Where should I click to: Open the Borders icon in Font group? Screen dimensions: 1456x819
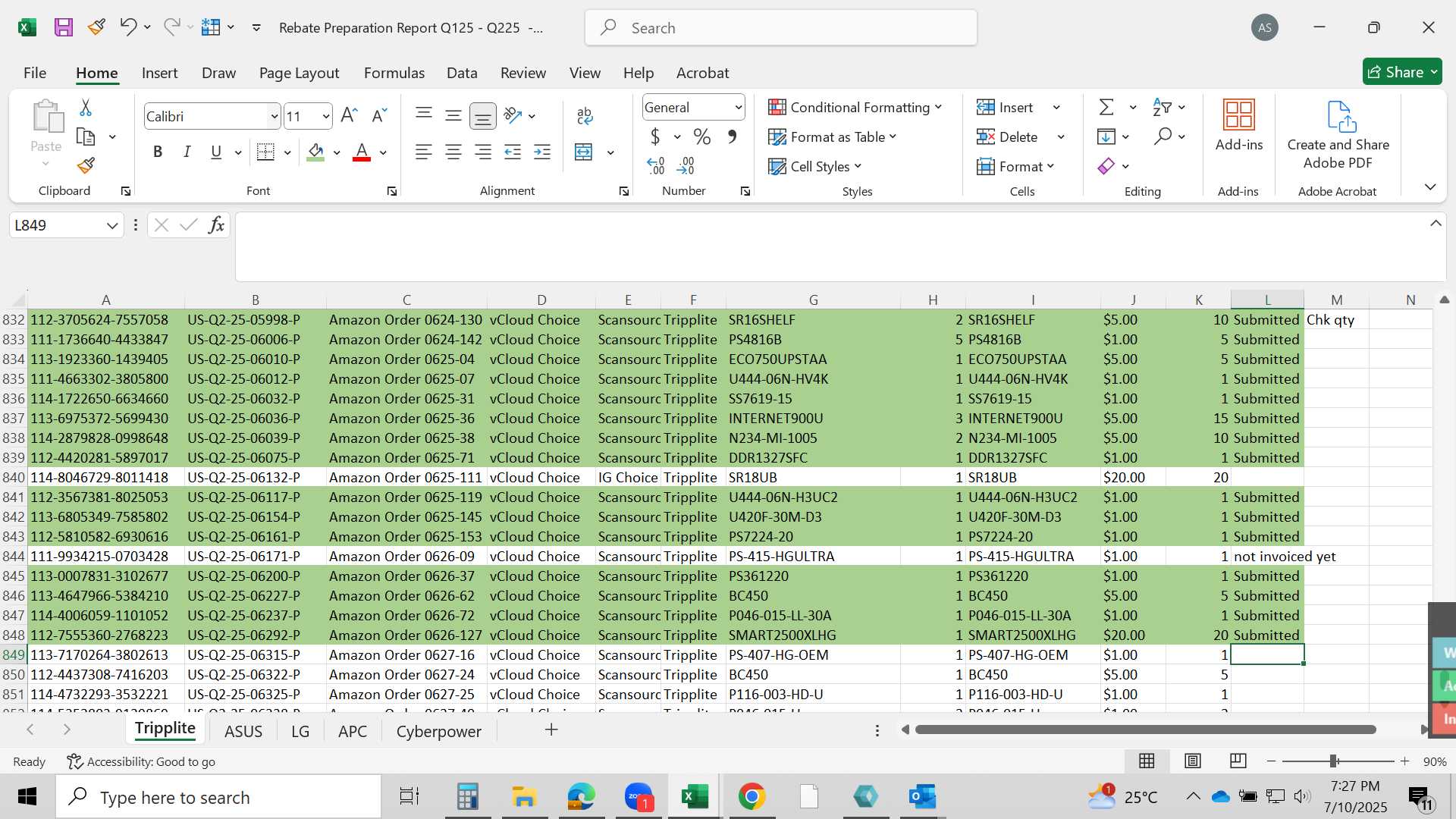pyautogui.click(x=265, y=152)
